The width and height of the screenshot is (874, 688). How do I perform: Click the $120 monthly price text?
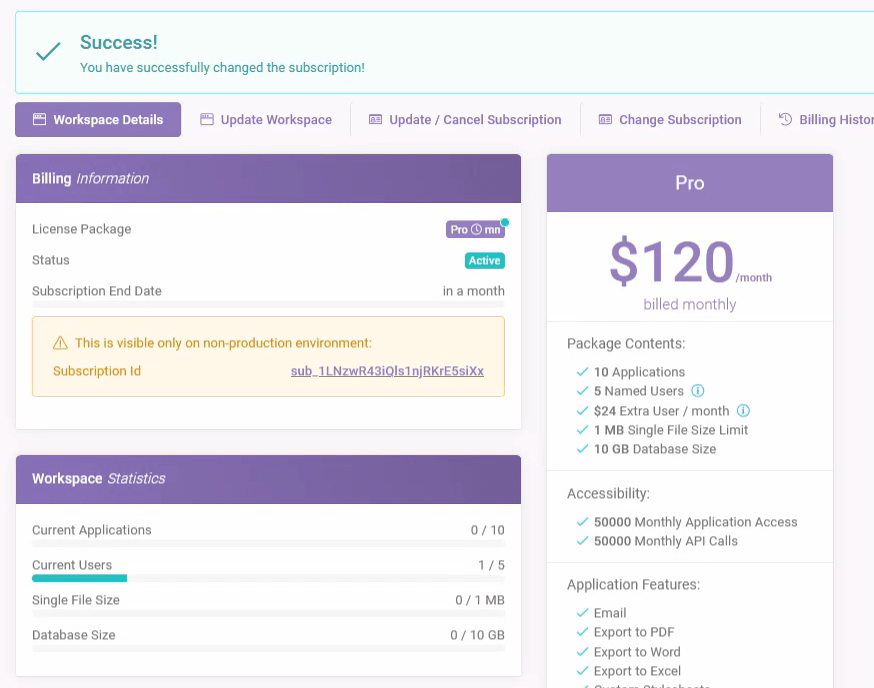tap(672, 263)
